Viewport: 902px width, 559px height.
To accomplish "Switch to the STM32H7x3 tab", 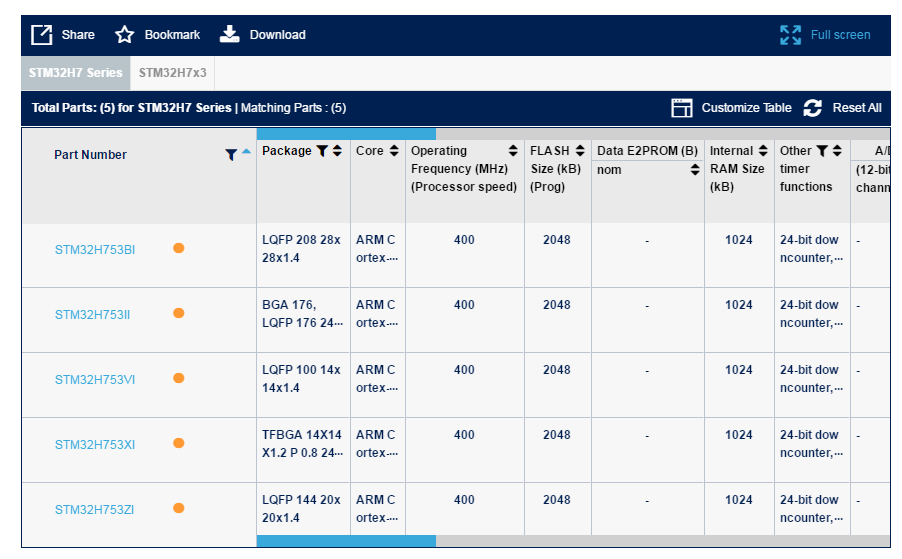I will (173, 72).
